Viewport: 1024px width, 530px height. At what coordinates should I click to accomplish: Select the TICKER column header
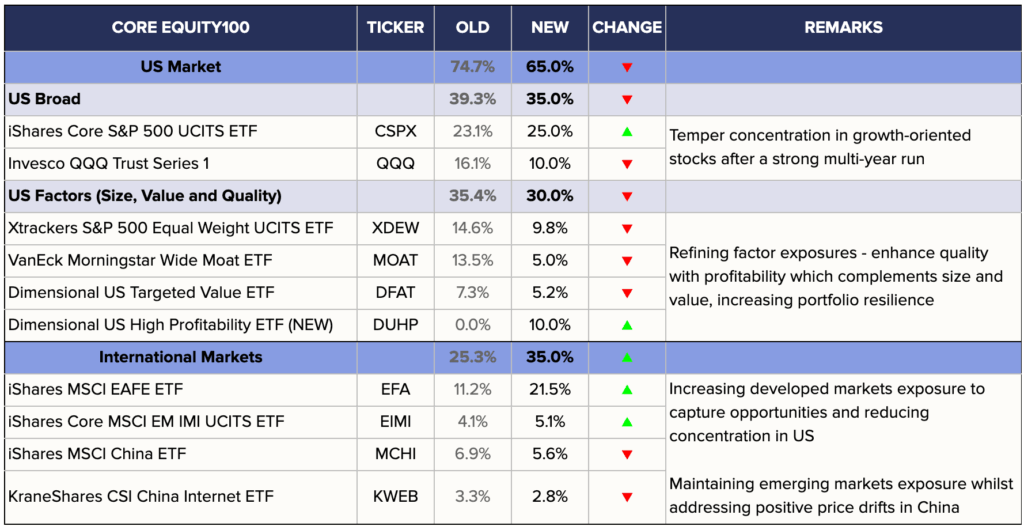pos(395,28)
